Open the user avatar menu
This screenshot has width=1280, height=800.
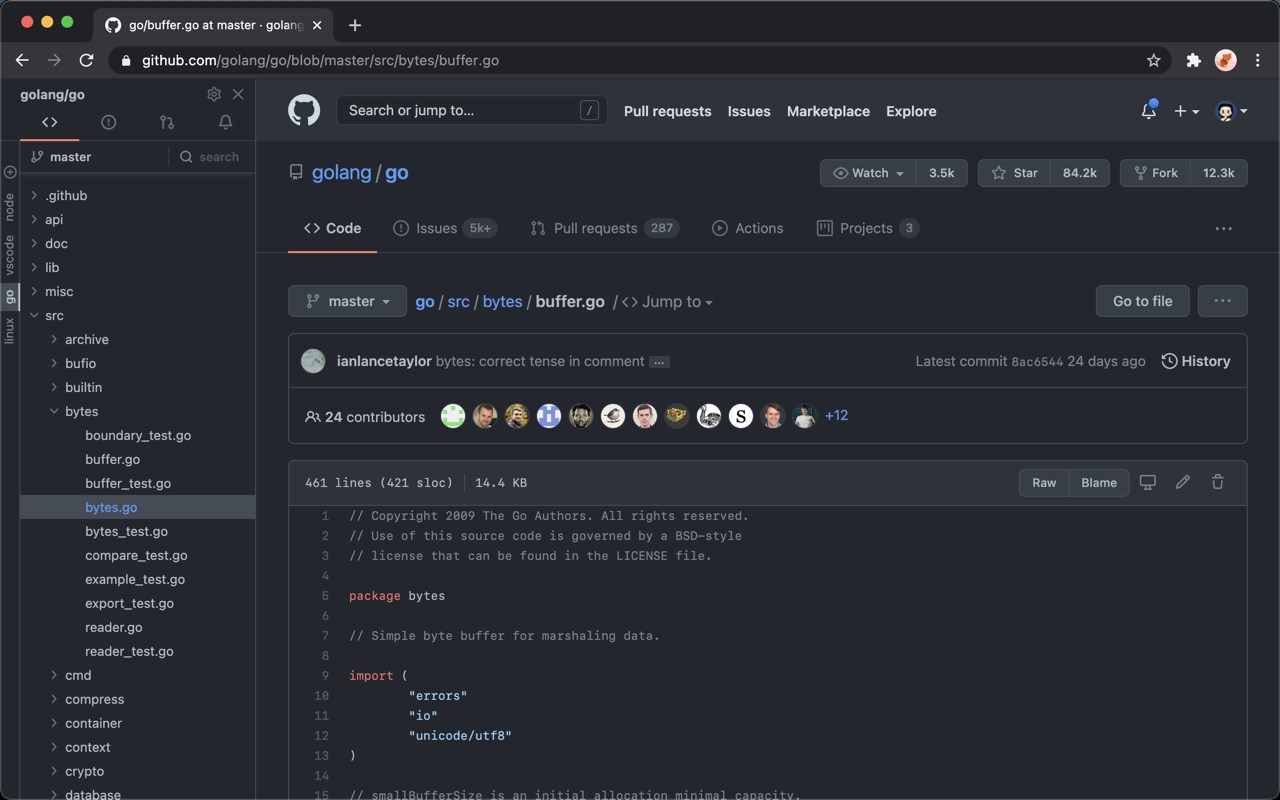click(1231, 111)
